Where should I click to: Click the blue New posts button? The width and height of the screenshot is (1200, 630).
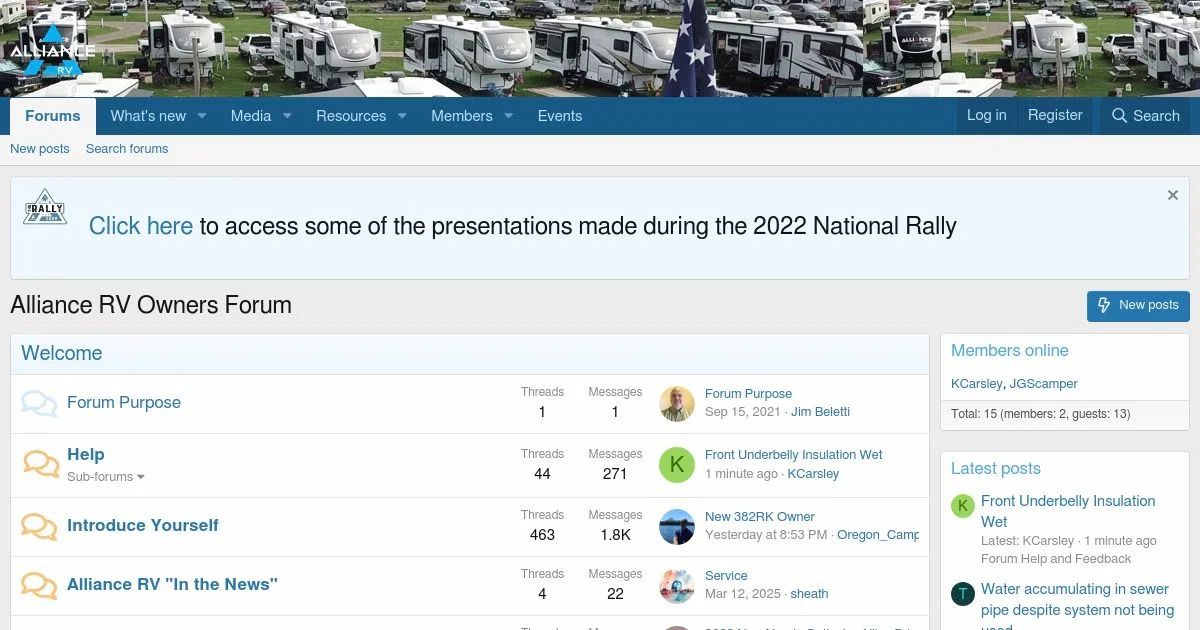(x=1138, y=306)
